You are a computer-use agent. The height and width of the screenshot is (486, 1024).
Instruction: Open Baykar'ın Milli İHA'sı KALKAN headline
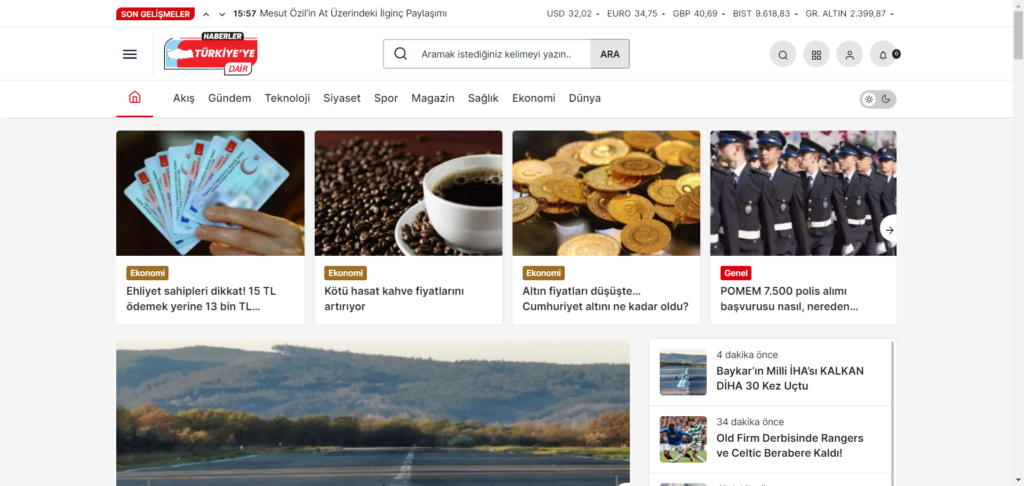[790, 378]
